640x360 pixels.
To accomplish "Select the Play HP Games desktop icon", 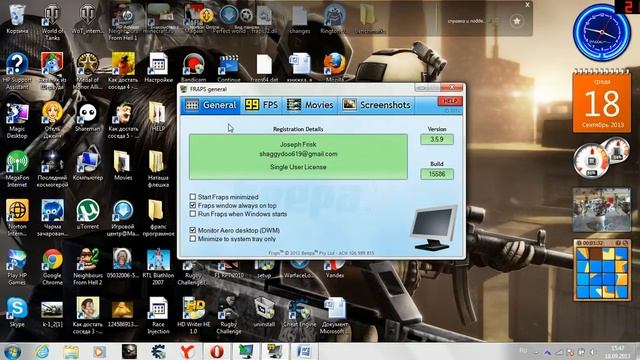I will click(17, 267).
